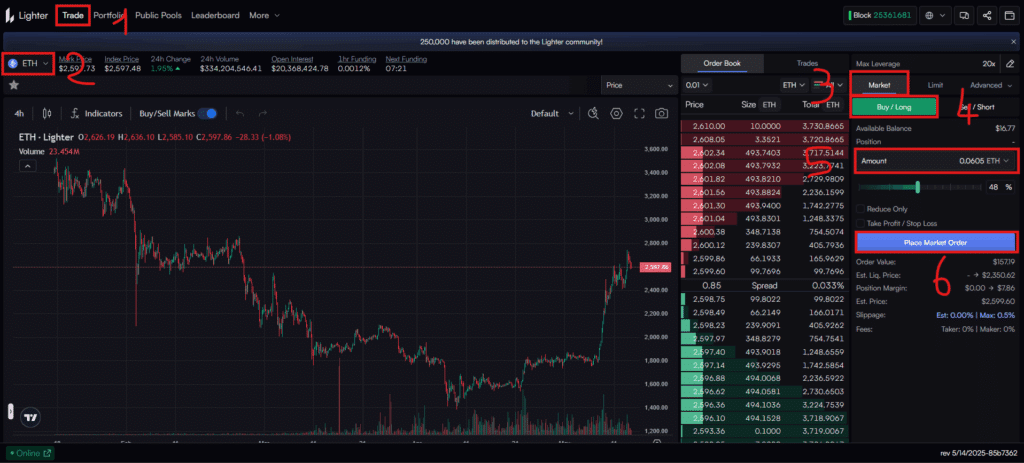Viewport: 1024px width, 463px height.
Task: Click ask row at price 2,610.00
Action: coord(764,125)
